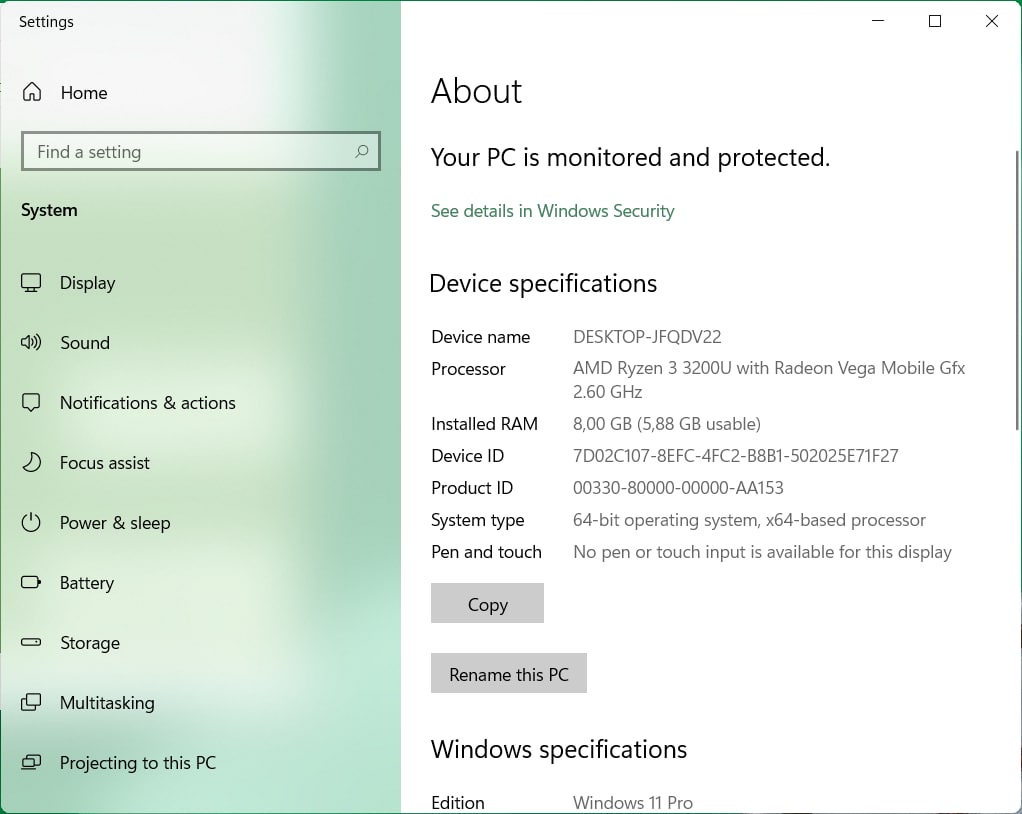This screenshot has height=814, width=1022.
Task: Click the No pen or touch input text
Action: [x=762, y=552]
